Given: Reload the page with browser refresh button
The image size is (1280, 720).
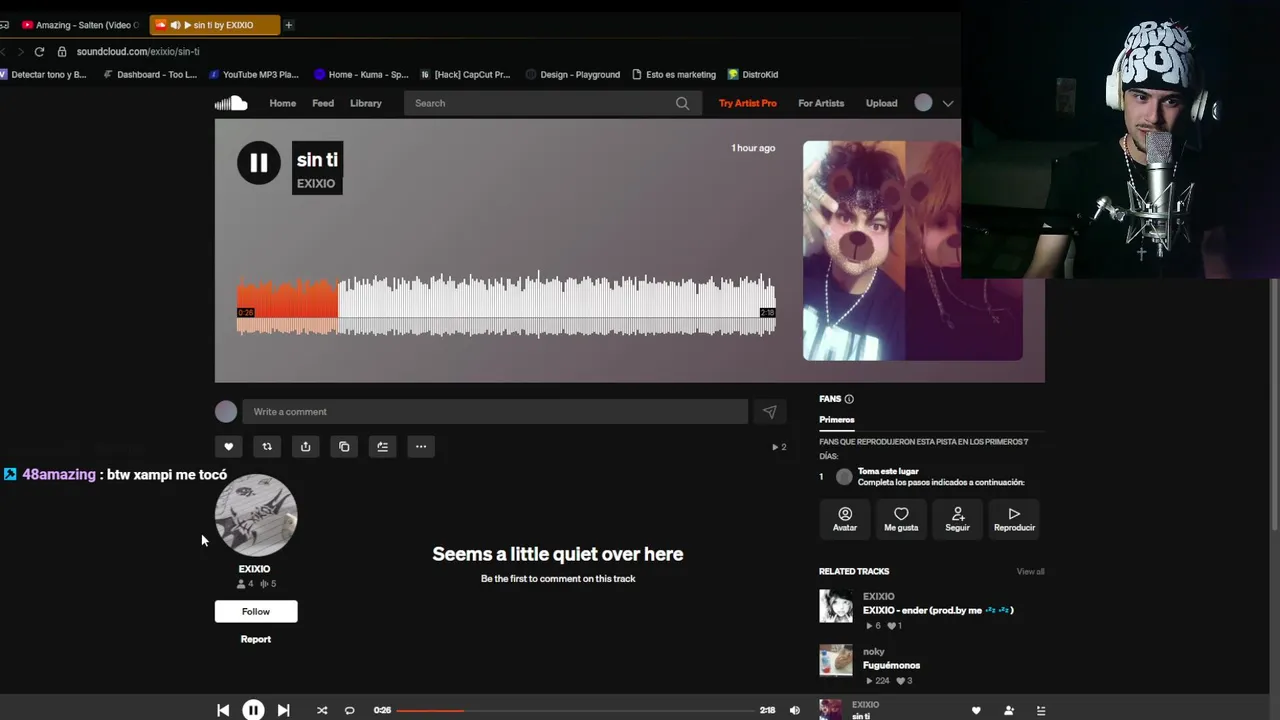Looking at the screenshot, I should [x=39, y=51].
